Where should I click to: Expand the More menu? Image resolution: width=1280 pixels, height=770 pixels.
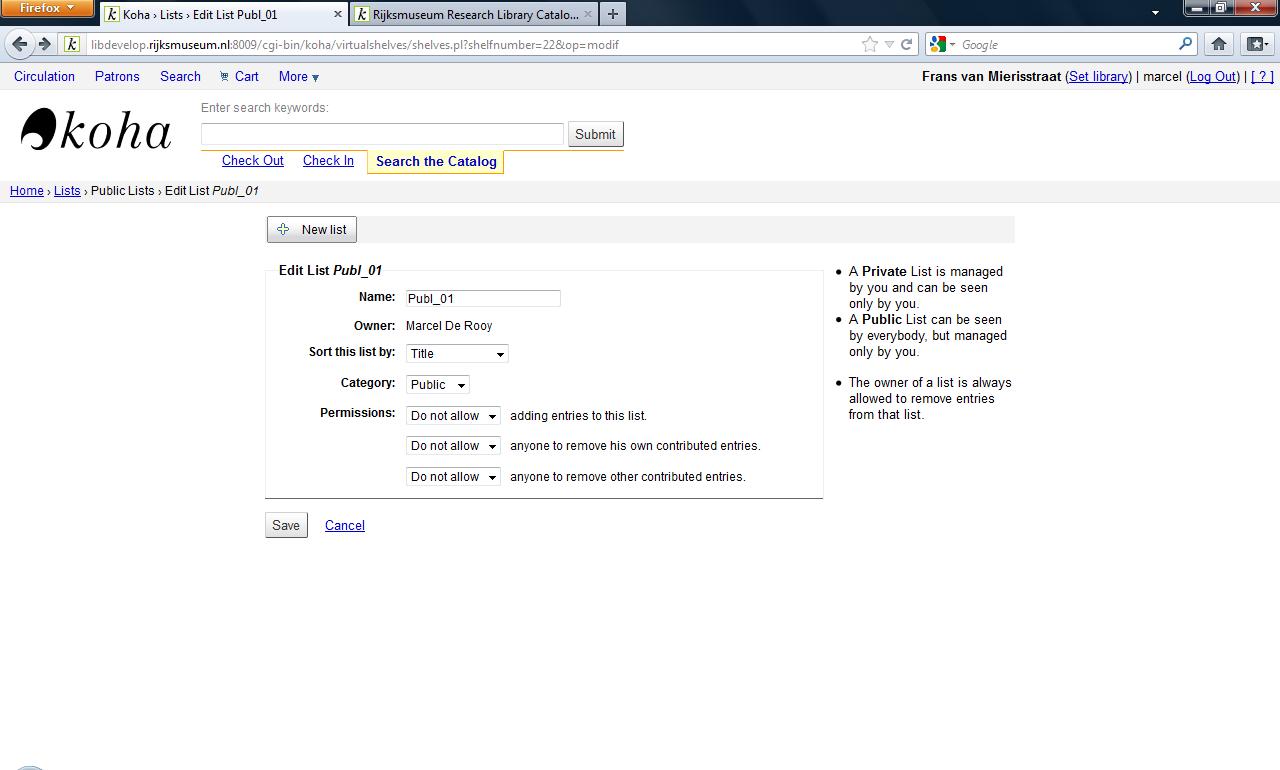coord(298,76)
